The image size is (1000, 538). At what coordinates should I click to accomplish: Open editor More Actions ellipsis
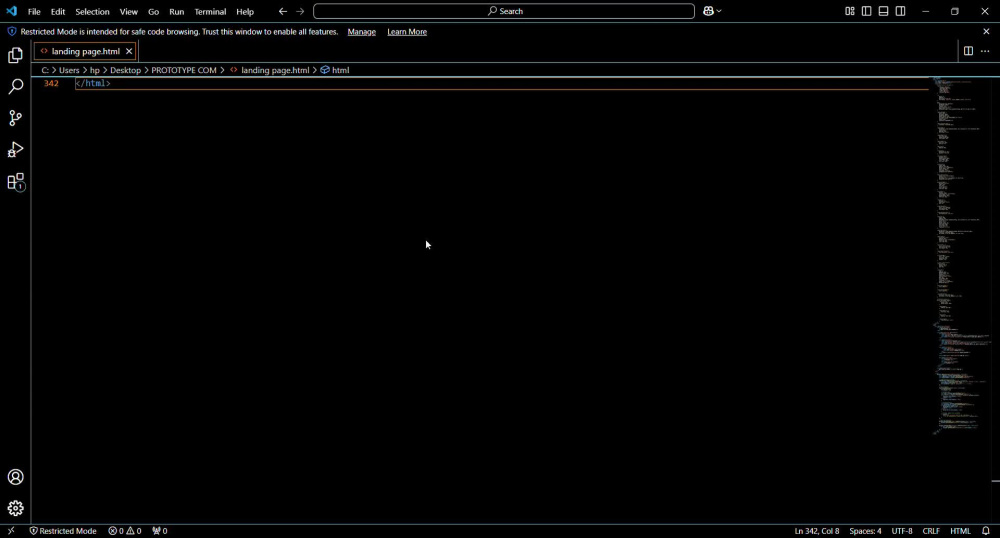coord(985,51)
